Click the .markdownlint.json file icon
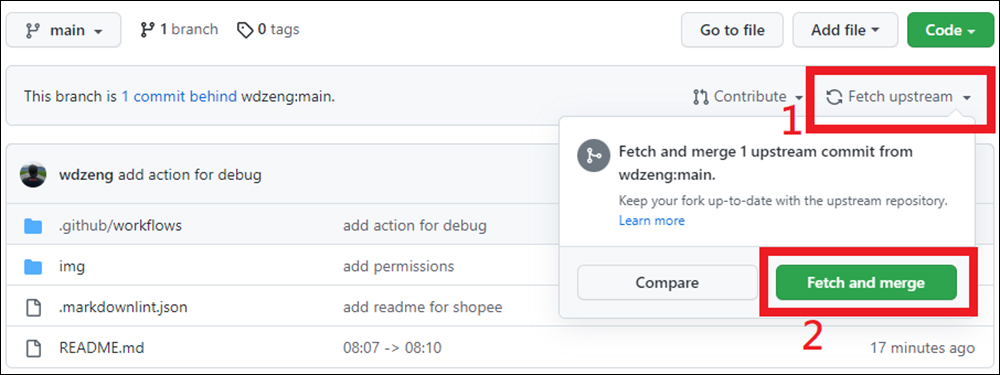1000x375 pixels. (33, 307)
